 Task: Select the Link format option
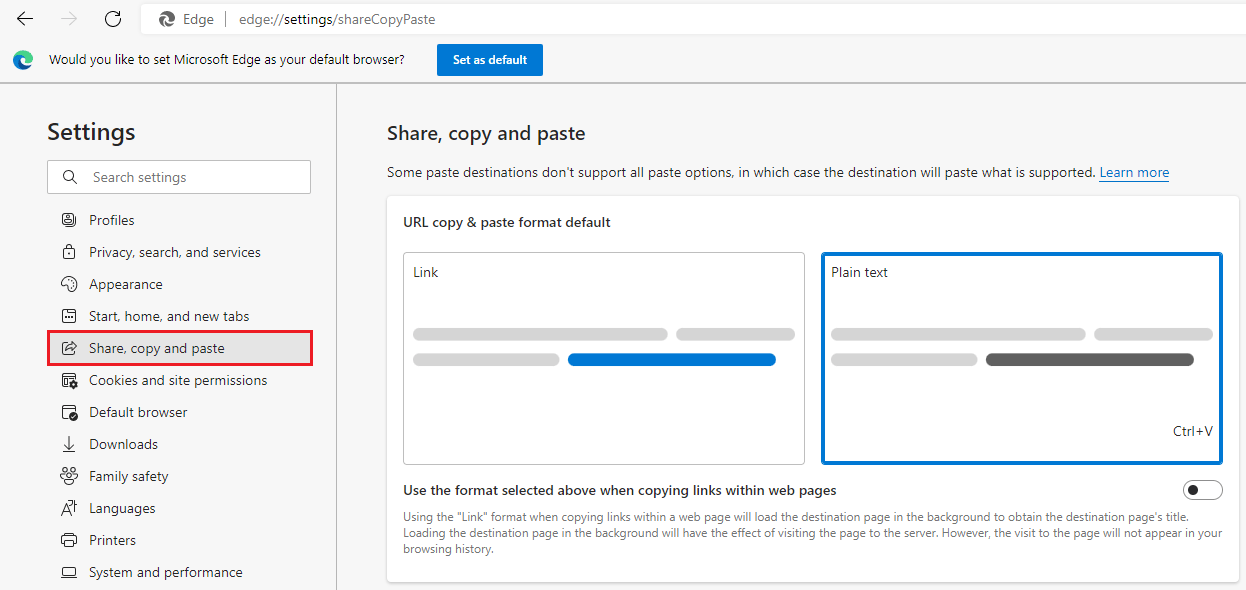pyautogui.click(x=603, y=358)
